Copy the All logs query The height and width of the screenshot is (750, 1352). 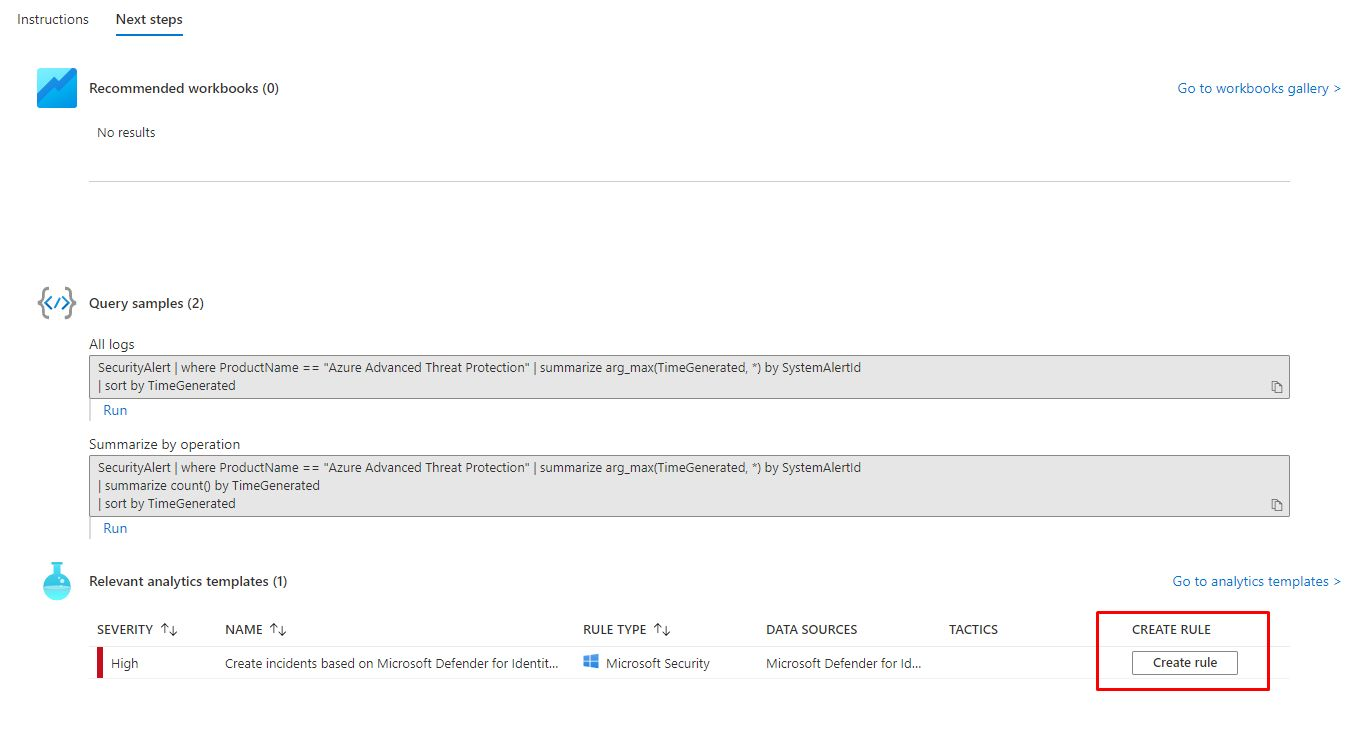click(x=1277, y=387)
